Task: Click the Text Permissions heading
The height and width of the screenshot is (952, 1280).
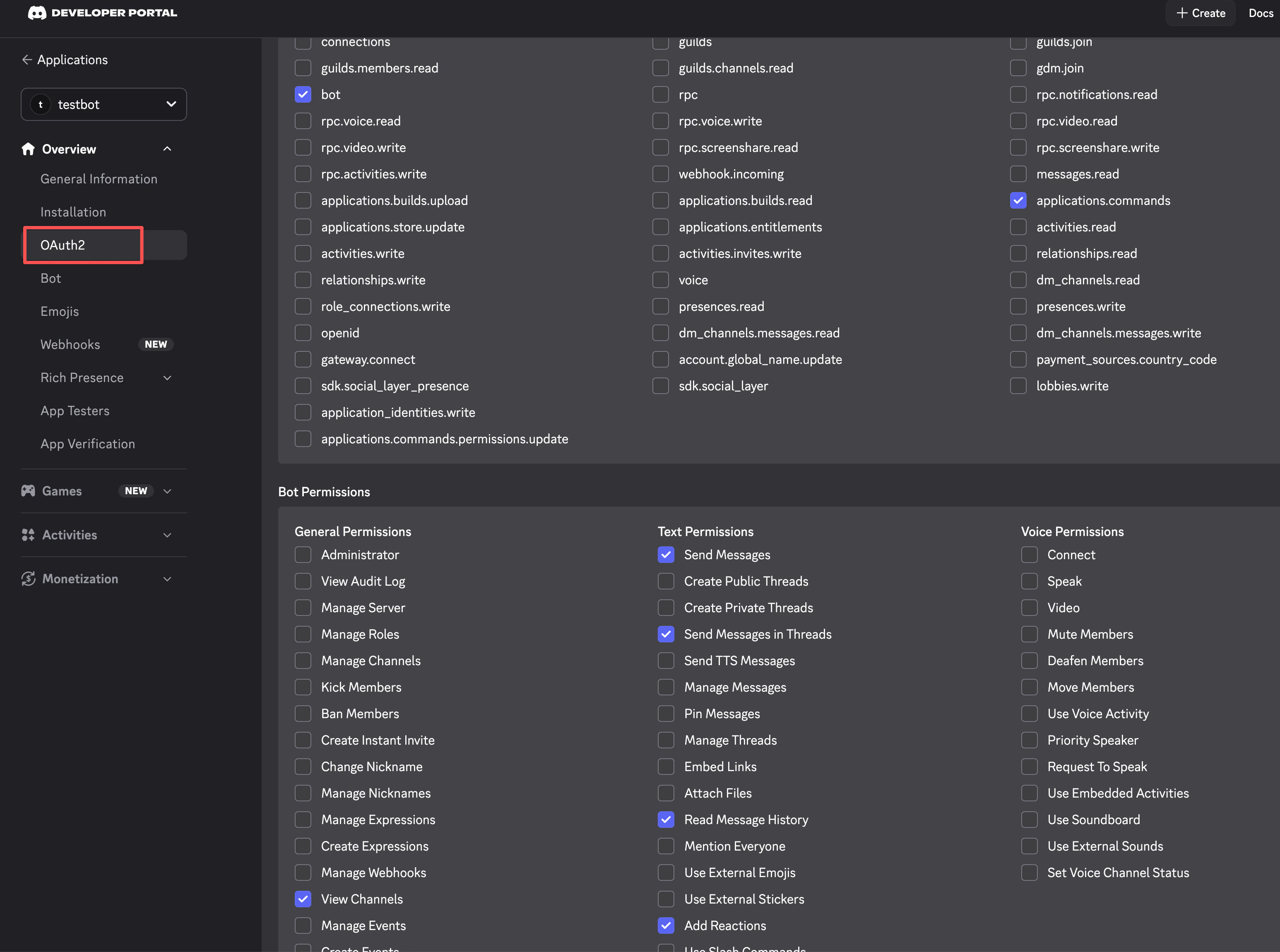Action: tap(705, 532)
